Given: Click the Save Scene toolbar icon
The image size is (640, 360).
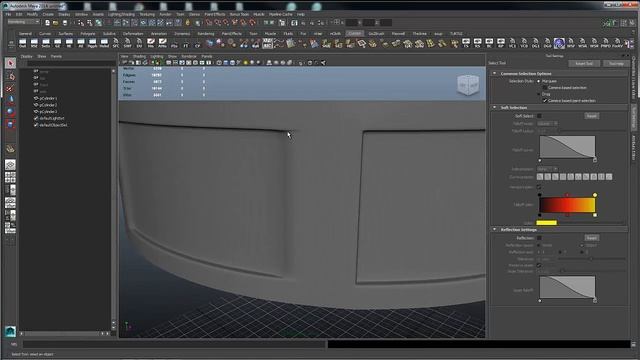Looking at the screenshot, I should click(x=64, y=23).
